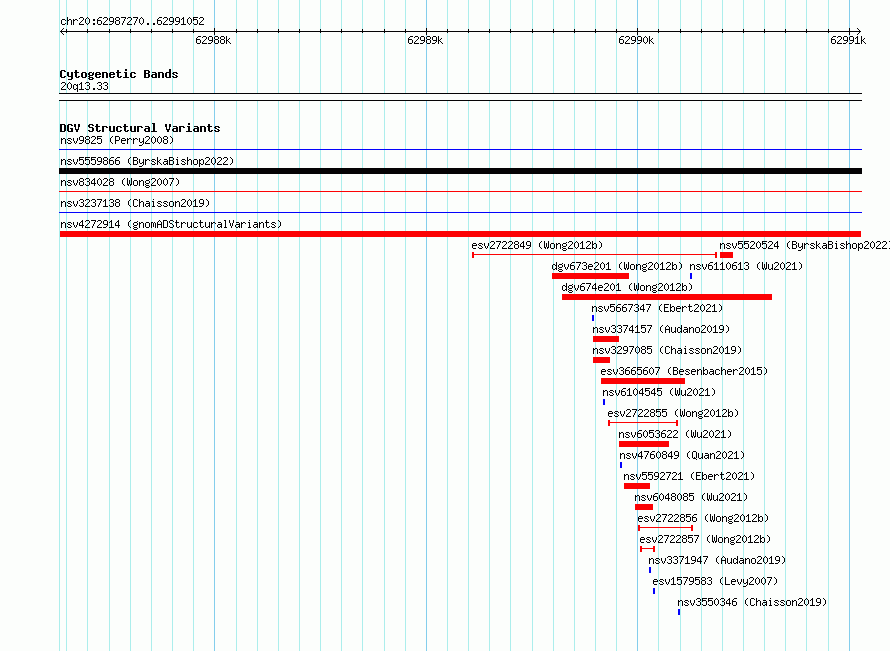This screenshot has height=651, width=890.
Task: Open the nsv6053622 (Wu2021) label
Action: [x=675, y=434]
